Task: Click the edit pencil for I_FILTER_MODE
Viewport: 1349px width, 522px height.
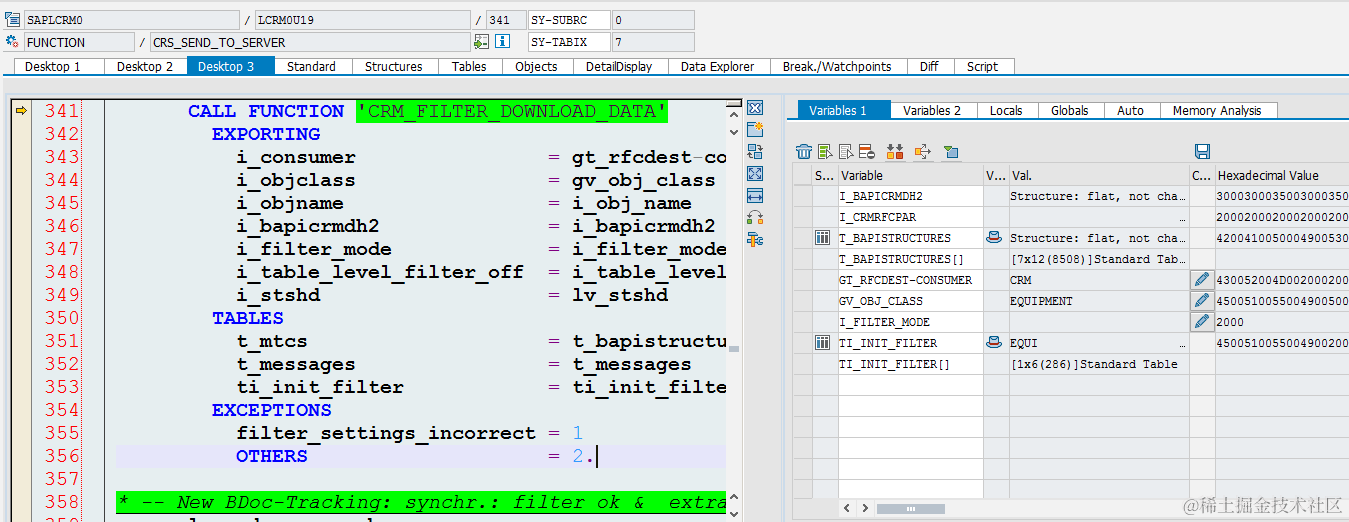Action: [1202, 322]
